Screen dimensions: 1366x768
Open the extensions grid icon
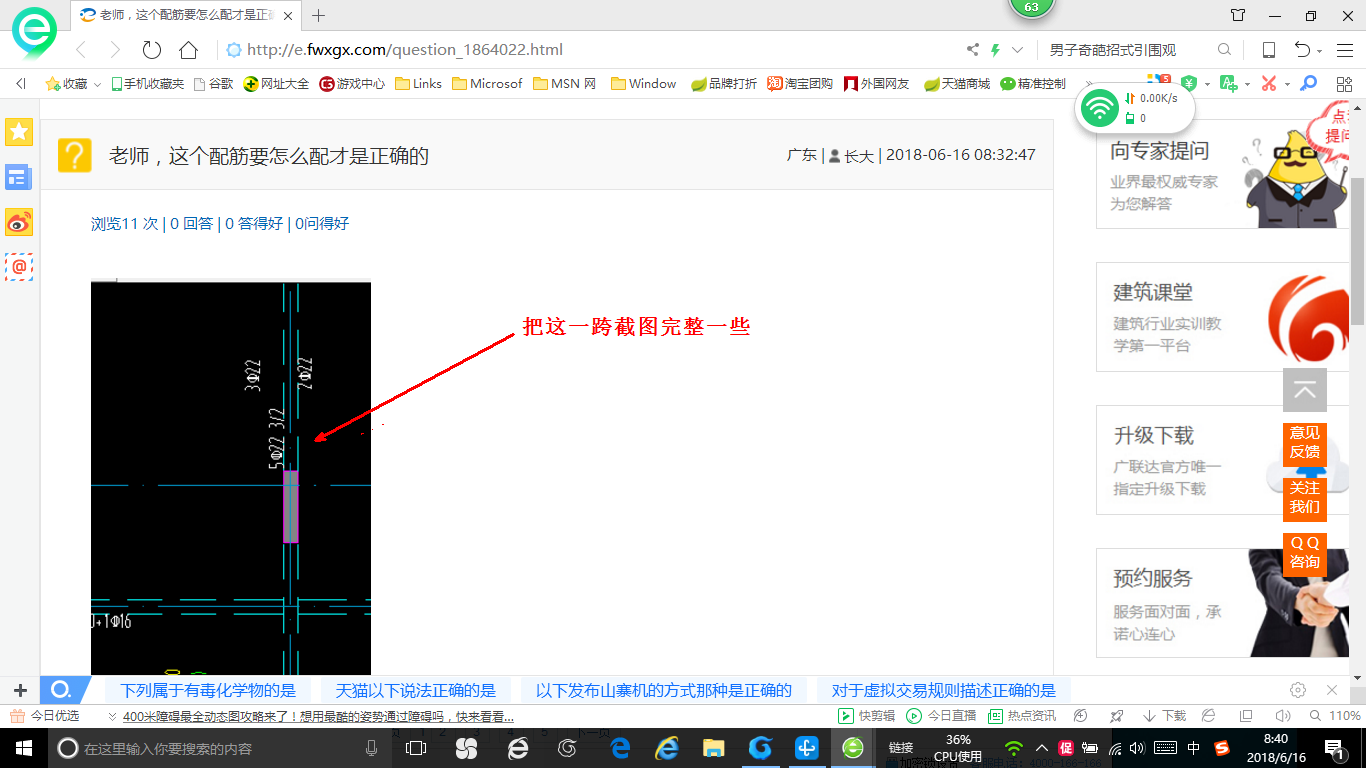[x=1343, y=84]
